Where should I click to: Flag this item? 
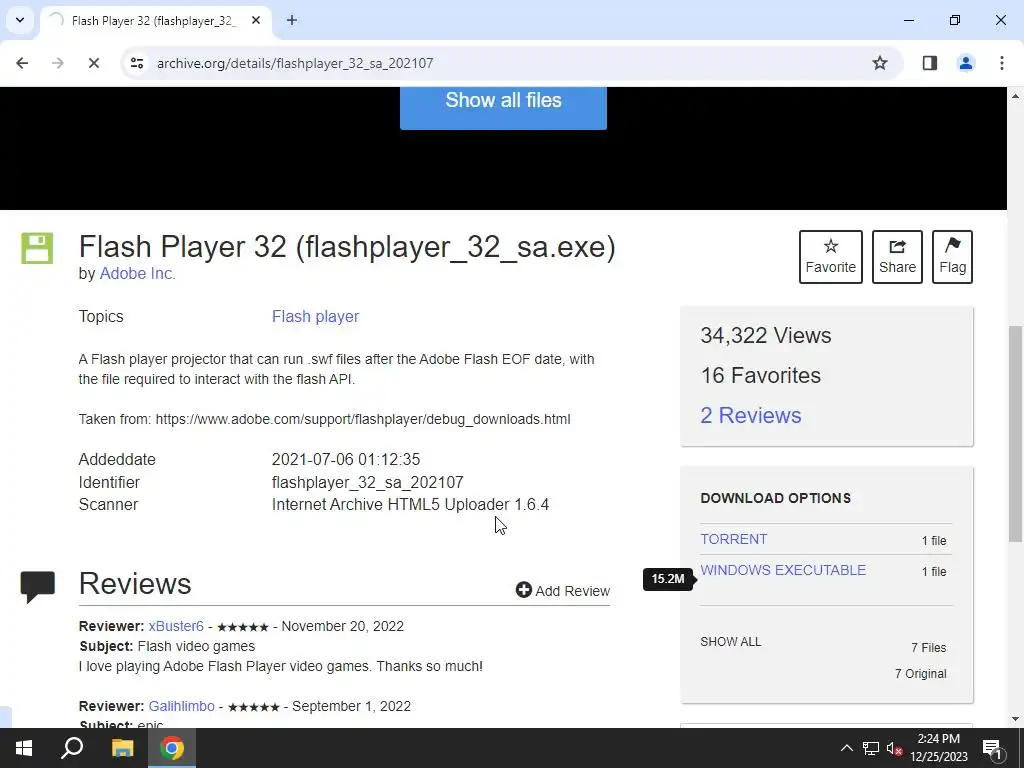(x=952, y=257)
